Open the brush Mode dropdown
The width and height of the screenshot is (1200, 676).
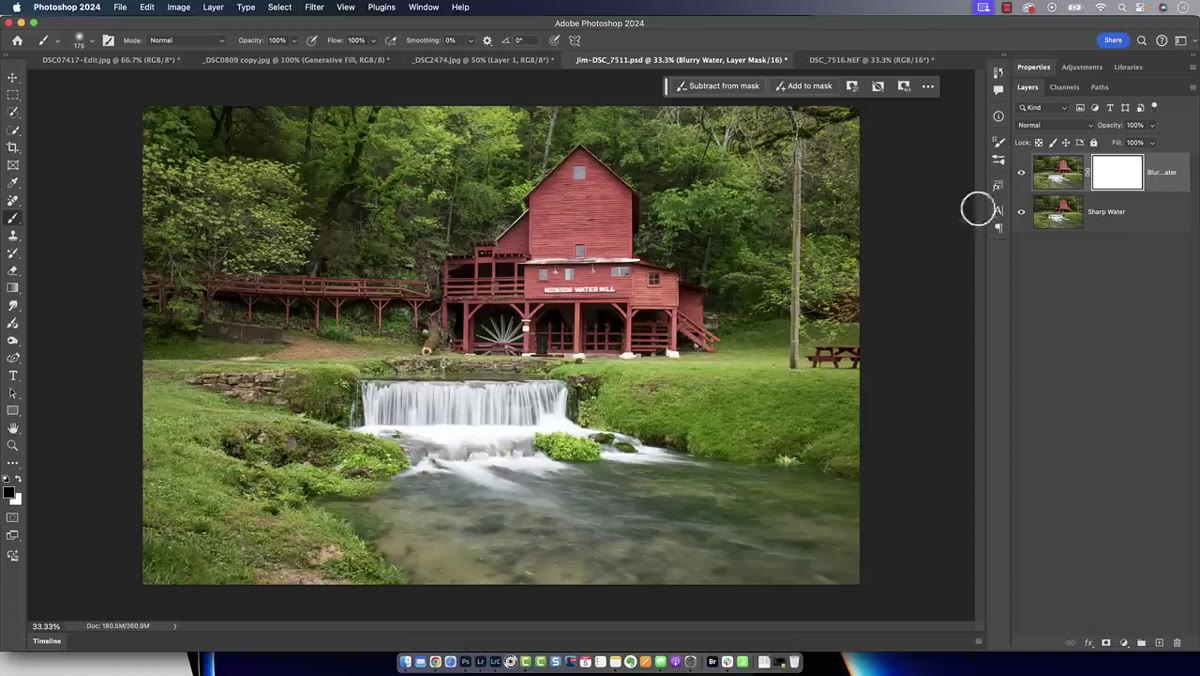pyautogui.click(x=187, y=41)
